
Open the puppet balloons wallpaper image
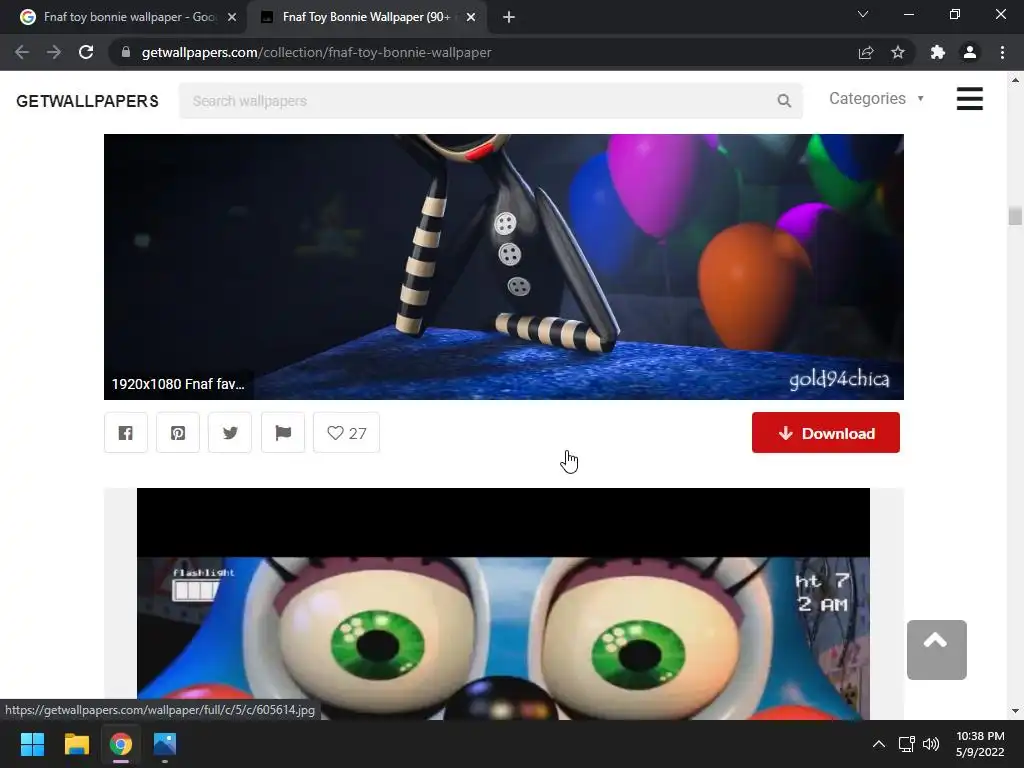click(504, 266)
